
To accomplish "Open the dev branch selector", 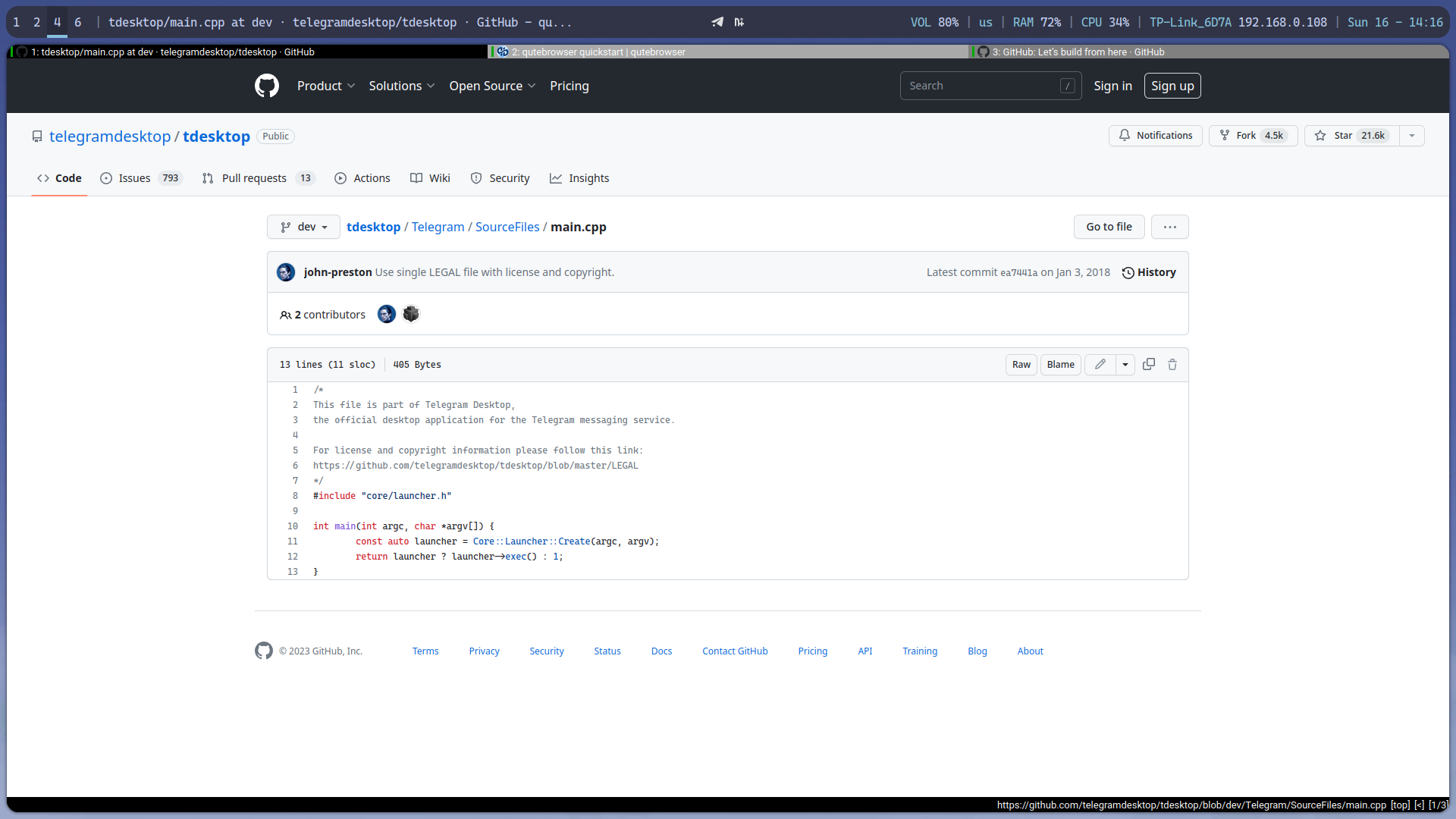I will (x=303, y=227).
